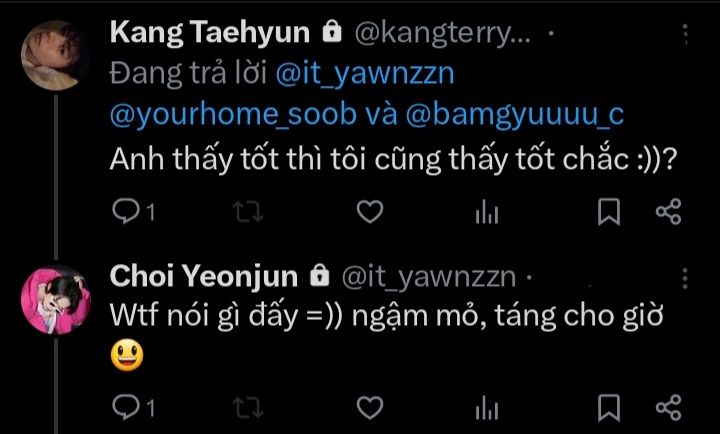Share Choi Yeonjun's tweet
Viewport: 720px width, 434px height.
click(x=669, y=407)
